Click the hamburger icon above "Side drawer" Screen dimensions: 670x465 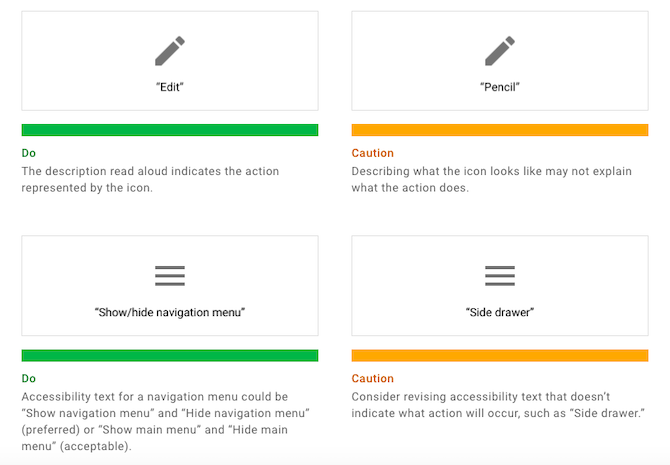pyautogui.click(x=500, y=276)
